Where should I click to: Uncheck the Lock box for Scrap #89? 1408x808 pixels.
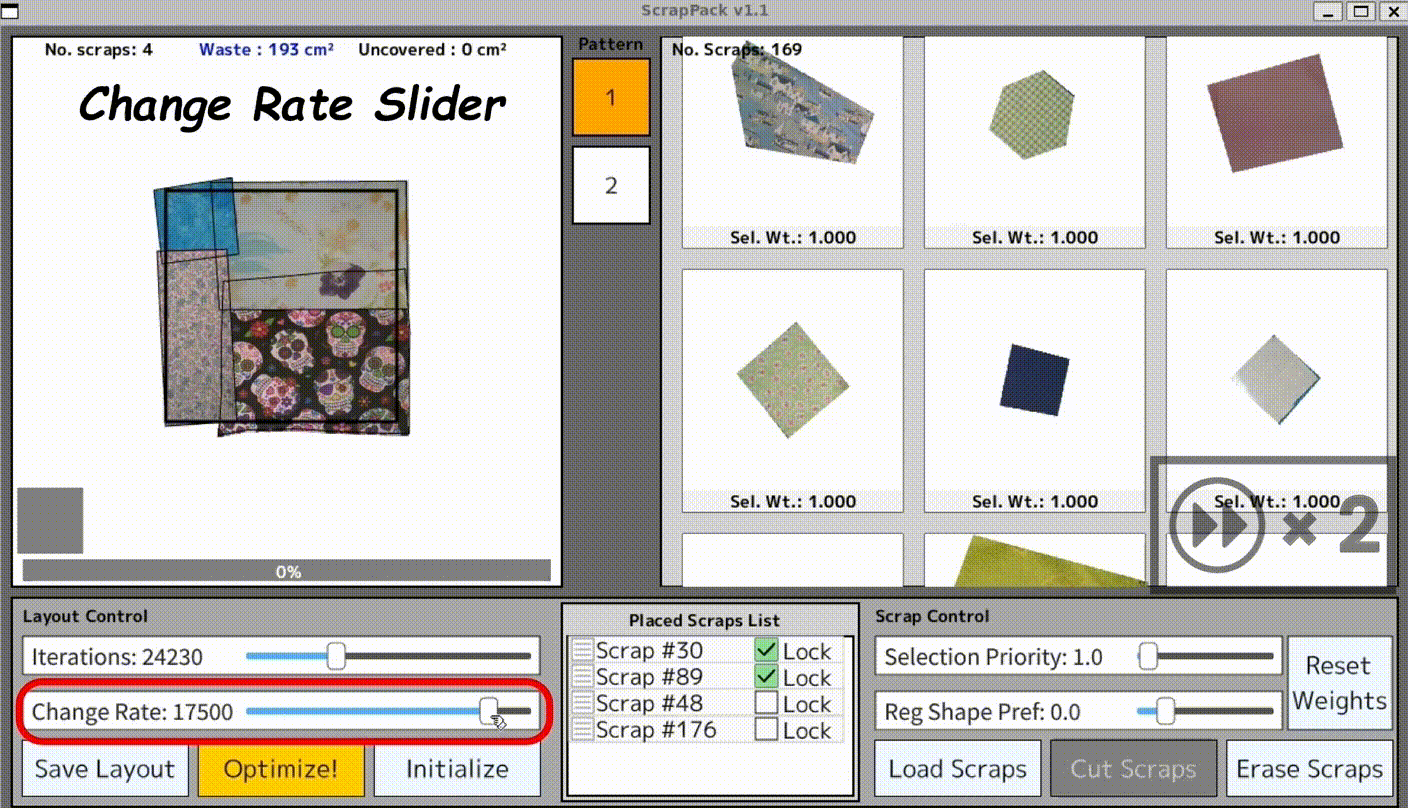[766, 677]
